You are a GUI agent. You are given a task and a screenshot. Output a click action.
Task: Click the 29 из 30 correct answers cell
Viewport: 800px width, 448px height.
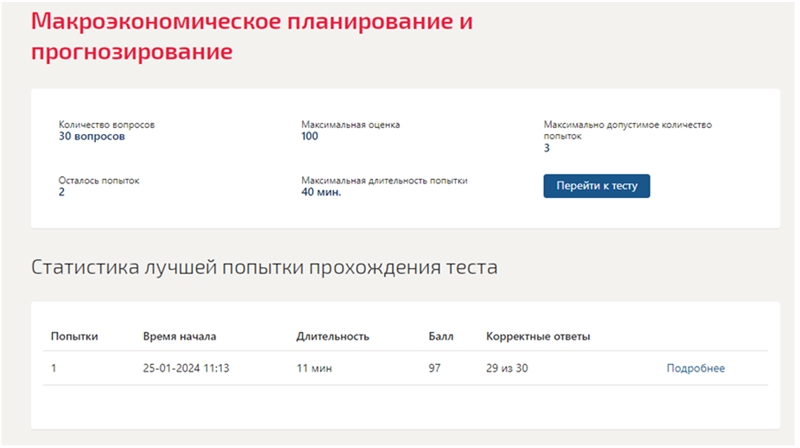(507, 368)
